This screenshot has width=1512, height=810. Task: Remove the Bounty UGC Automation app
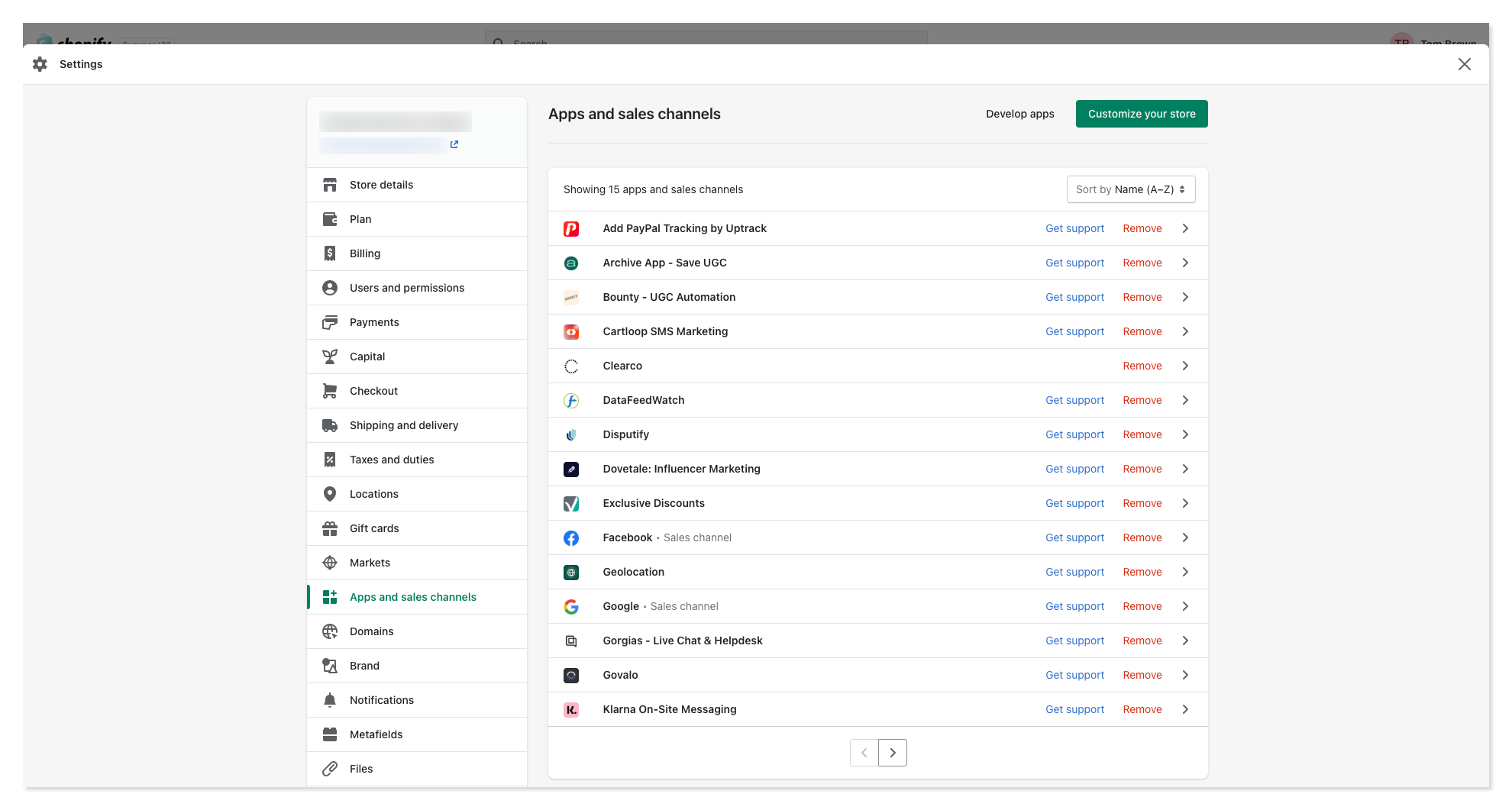tap(1142, 297)
